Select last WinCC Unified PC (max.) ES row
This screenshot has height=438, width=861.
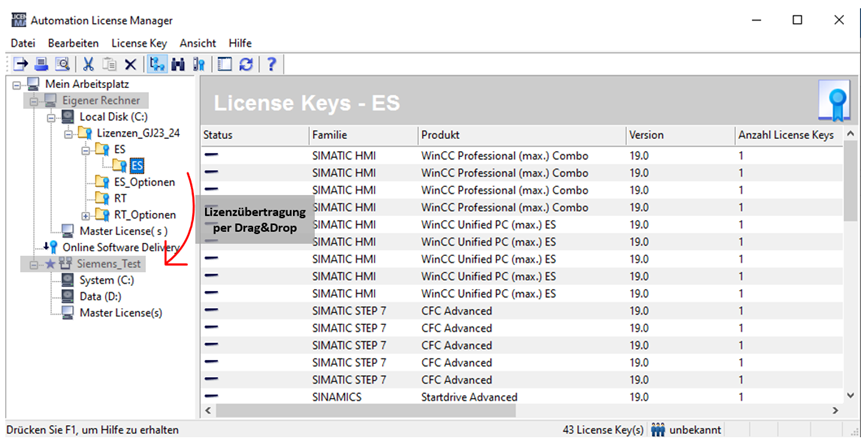coord(522,294)
